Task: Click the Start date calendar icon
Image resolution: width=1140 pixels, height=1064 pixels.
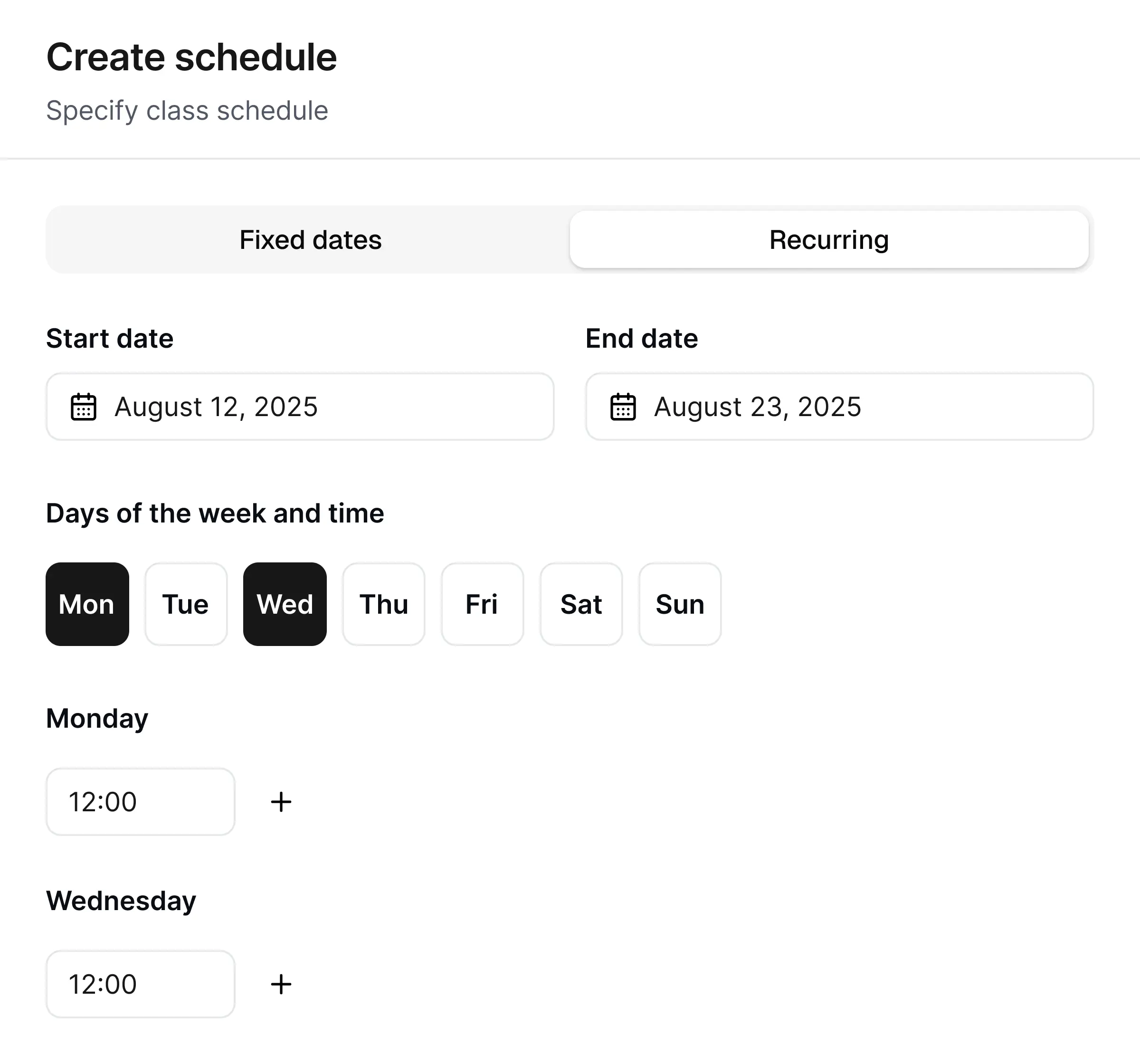Action: tap(83, 407)
